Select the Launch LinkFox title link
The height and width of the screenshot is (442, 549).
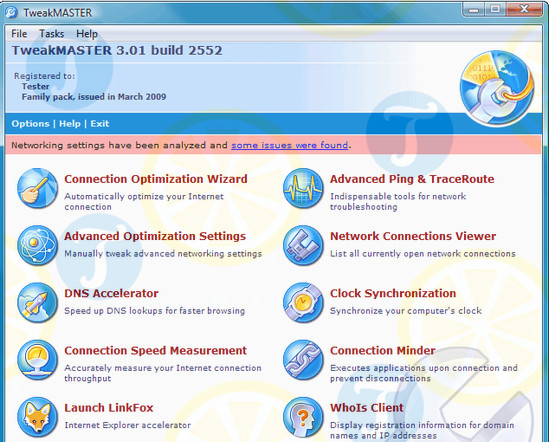point(109,408)
